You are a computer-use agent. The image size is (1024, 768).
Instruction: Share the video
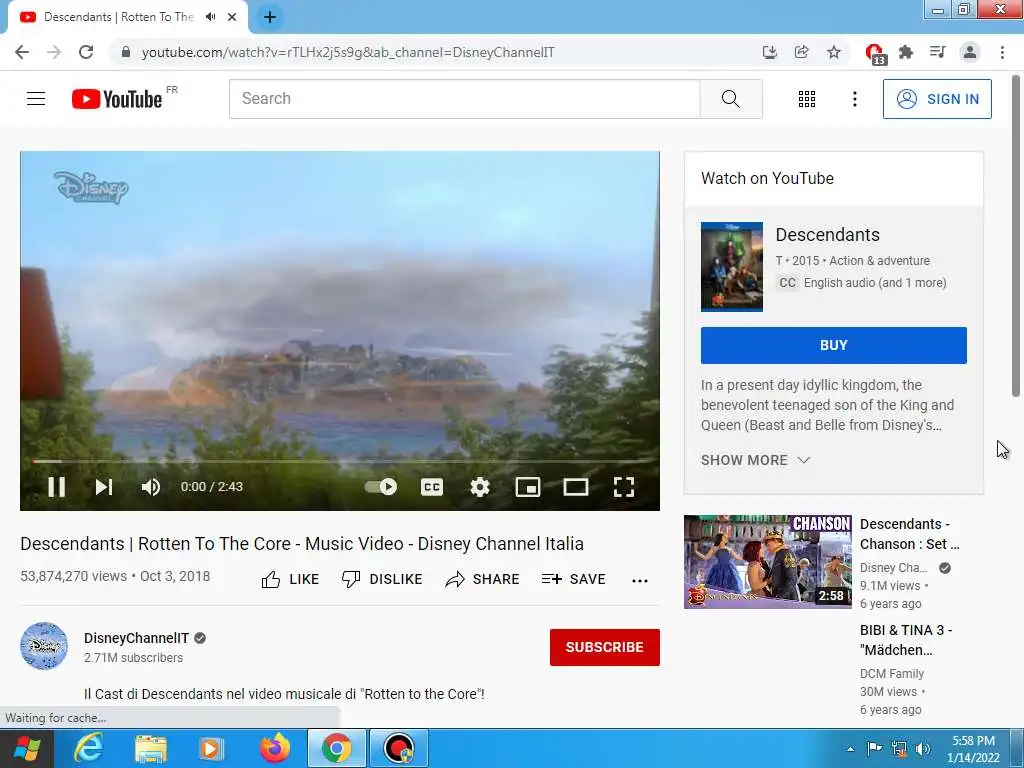coord(482,579)
